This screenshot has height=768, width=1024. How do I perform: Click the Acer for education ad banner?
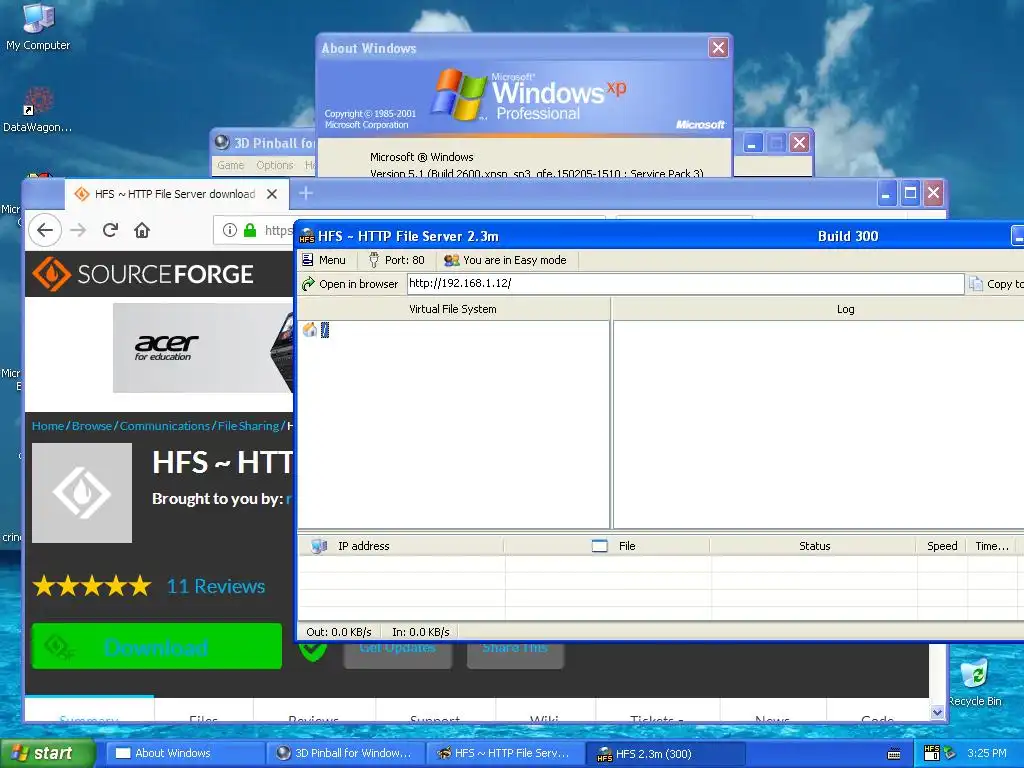coord(203,347)
